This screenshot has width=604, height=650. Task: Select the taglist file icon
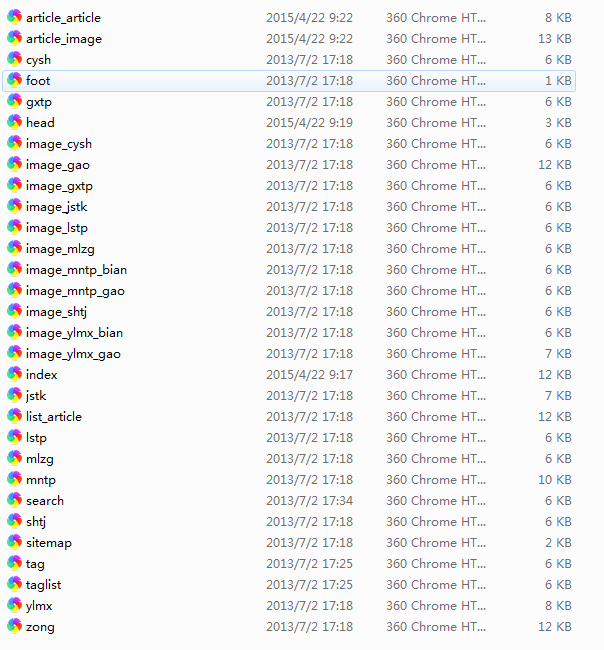[15, 585]
